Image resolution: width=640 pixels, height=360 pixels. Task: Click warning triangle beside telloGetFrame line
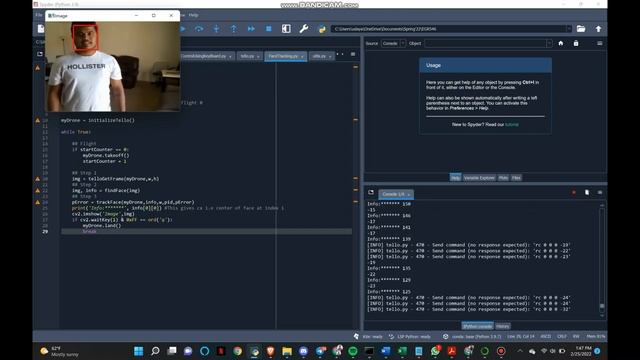(38, 179)
